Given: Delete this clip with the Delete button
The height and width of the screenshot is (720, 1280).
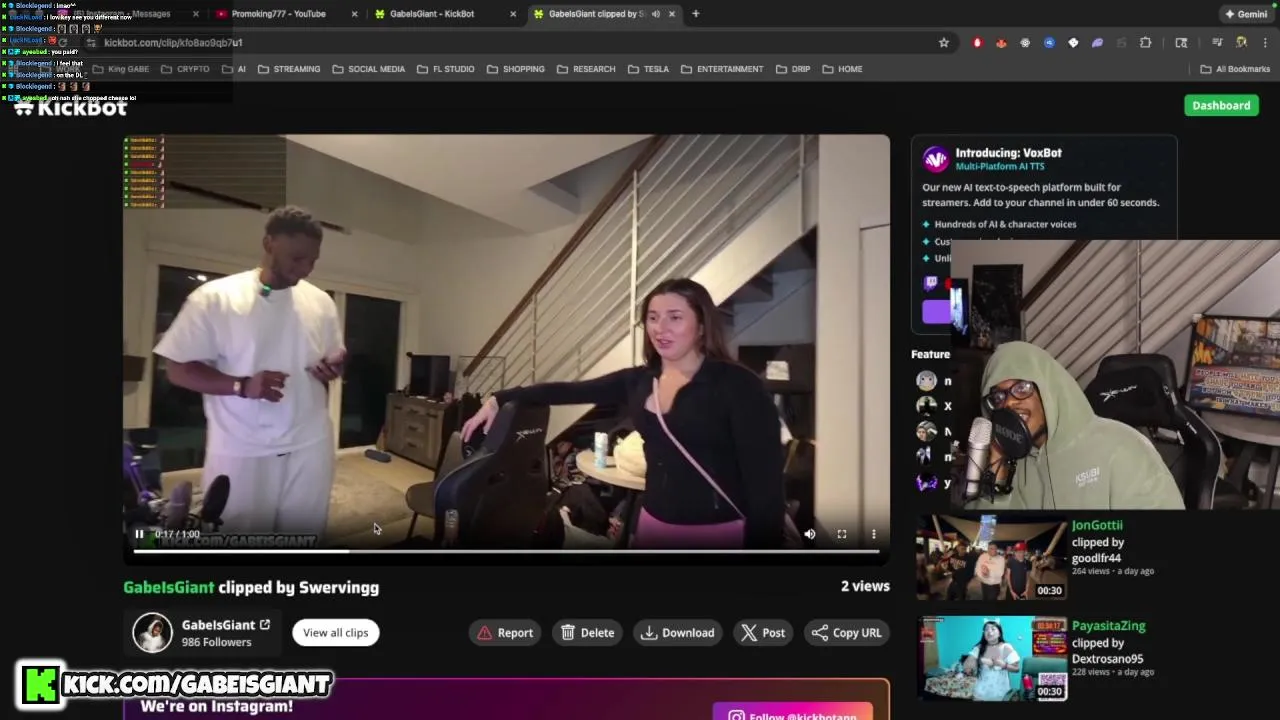Looking at the screenshot, I should (x=588, y=632).
